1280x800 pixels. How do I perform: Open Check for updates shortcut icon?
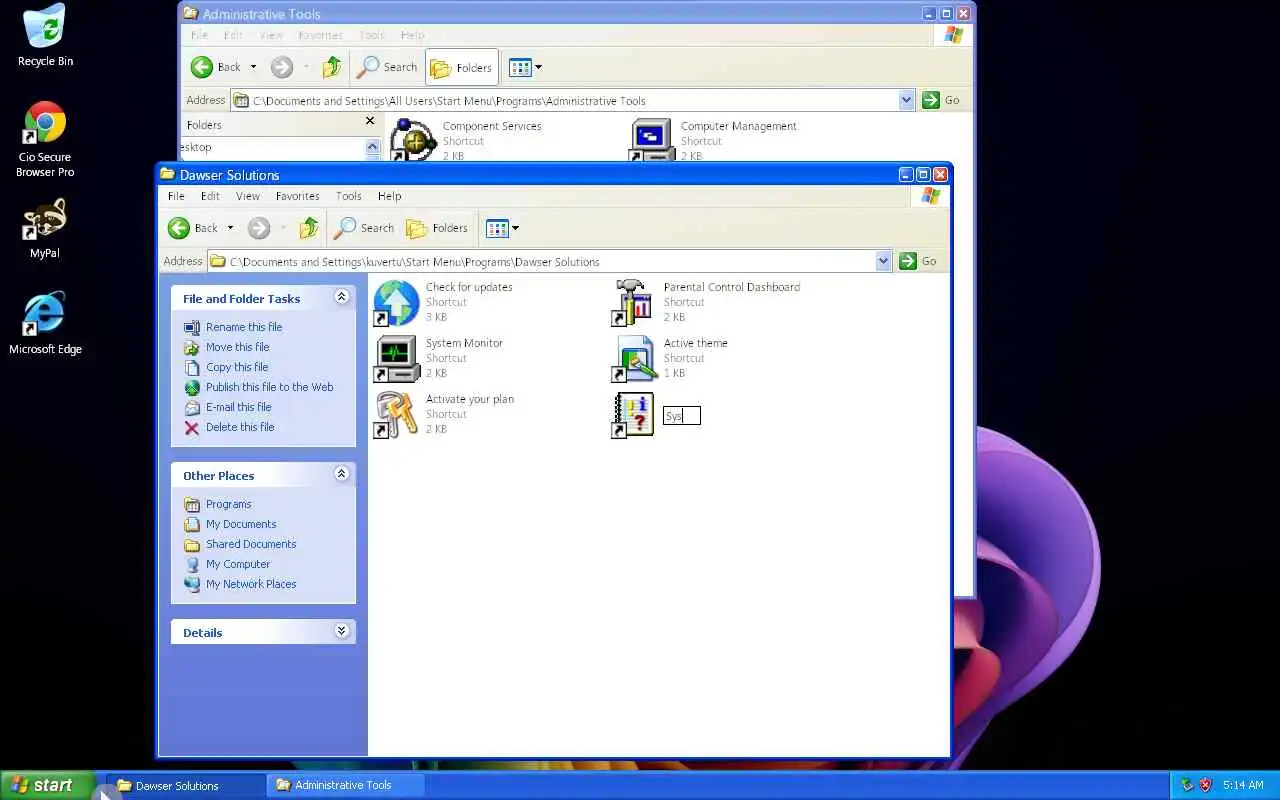(x=396, y=303)
